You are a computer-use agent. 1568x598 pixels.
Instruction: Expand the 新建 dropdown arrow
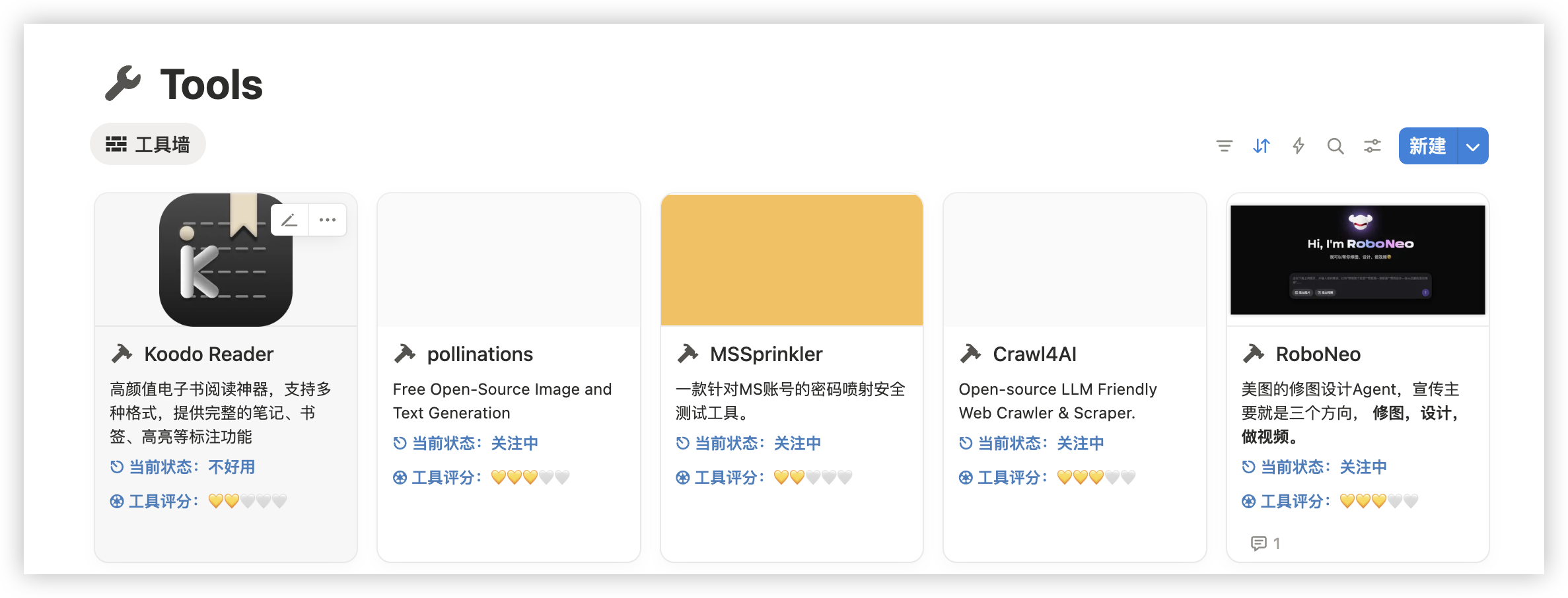[x=1473, y=146]
